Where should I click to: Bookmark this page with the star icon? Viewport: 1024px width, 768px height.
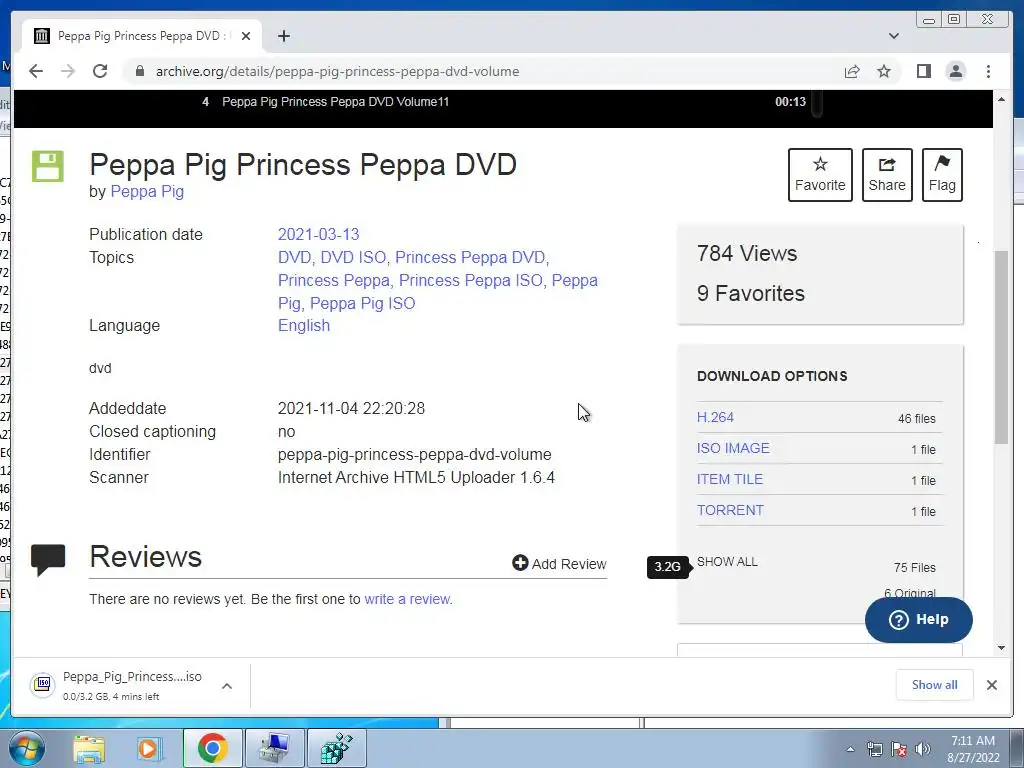[884, 71]
